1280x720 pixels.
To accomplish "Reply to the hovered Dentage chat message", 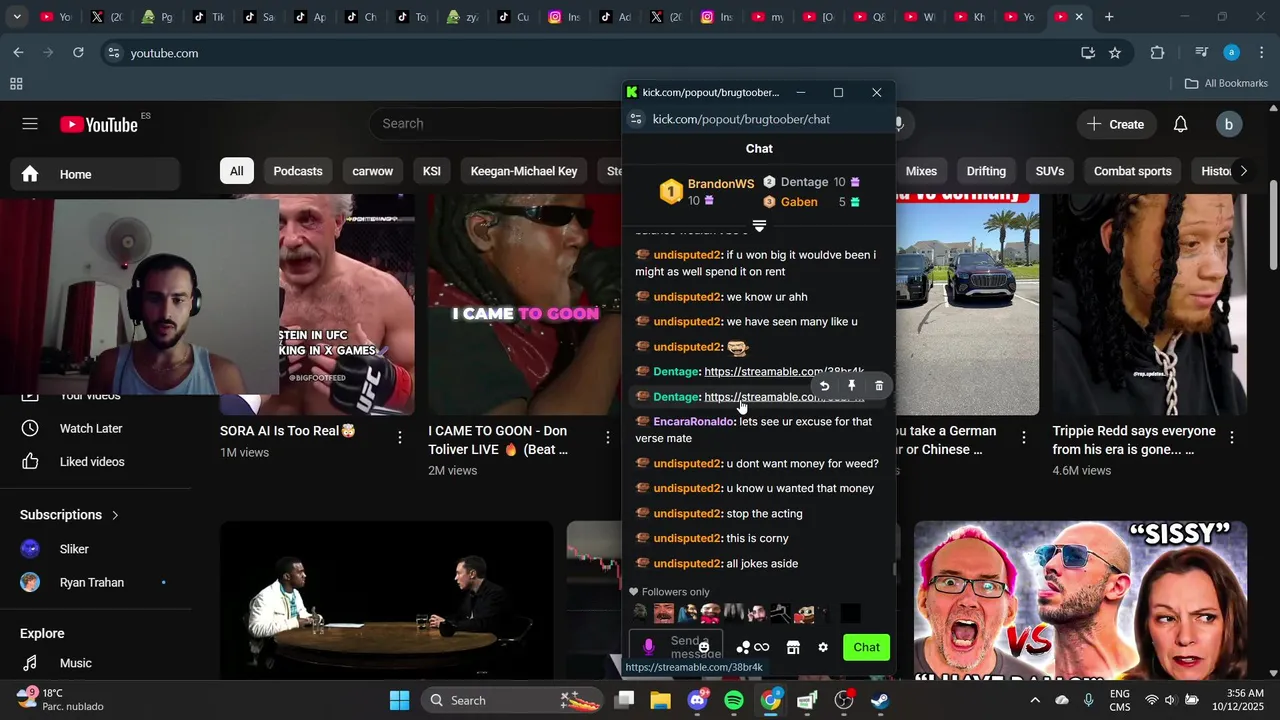I will pos(824,386).
